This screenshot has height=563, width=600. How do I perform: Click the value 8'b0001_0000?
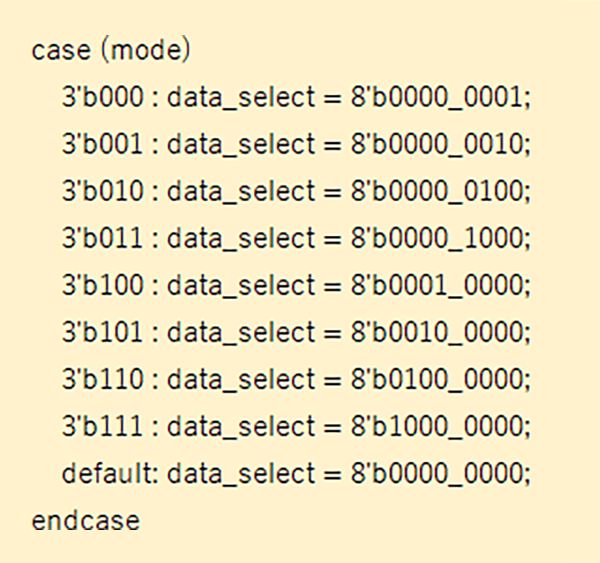437,284
